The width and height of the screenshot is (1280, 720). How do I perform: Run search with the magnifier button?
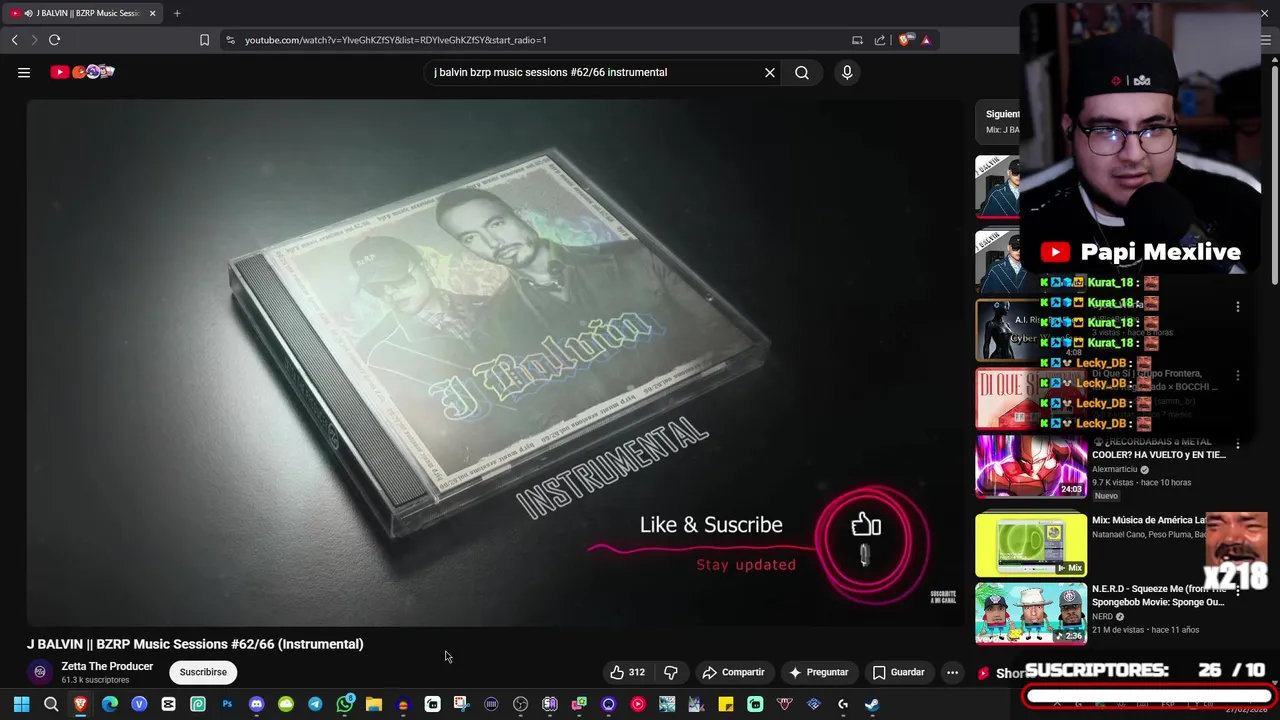point(802,72)
